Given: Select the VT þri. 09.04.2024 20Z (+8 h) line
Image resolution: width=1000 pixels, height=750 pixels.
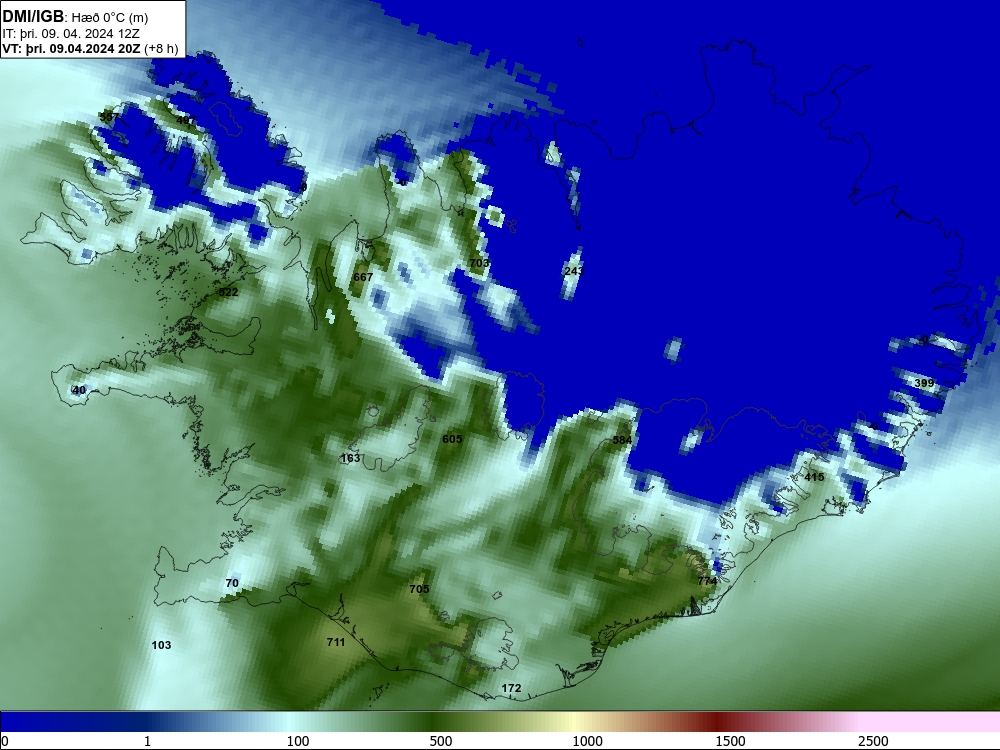Looking at the screenshot, I should click(90, 49).
